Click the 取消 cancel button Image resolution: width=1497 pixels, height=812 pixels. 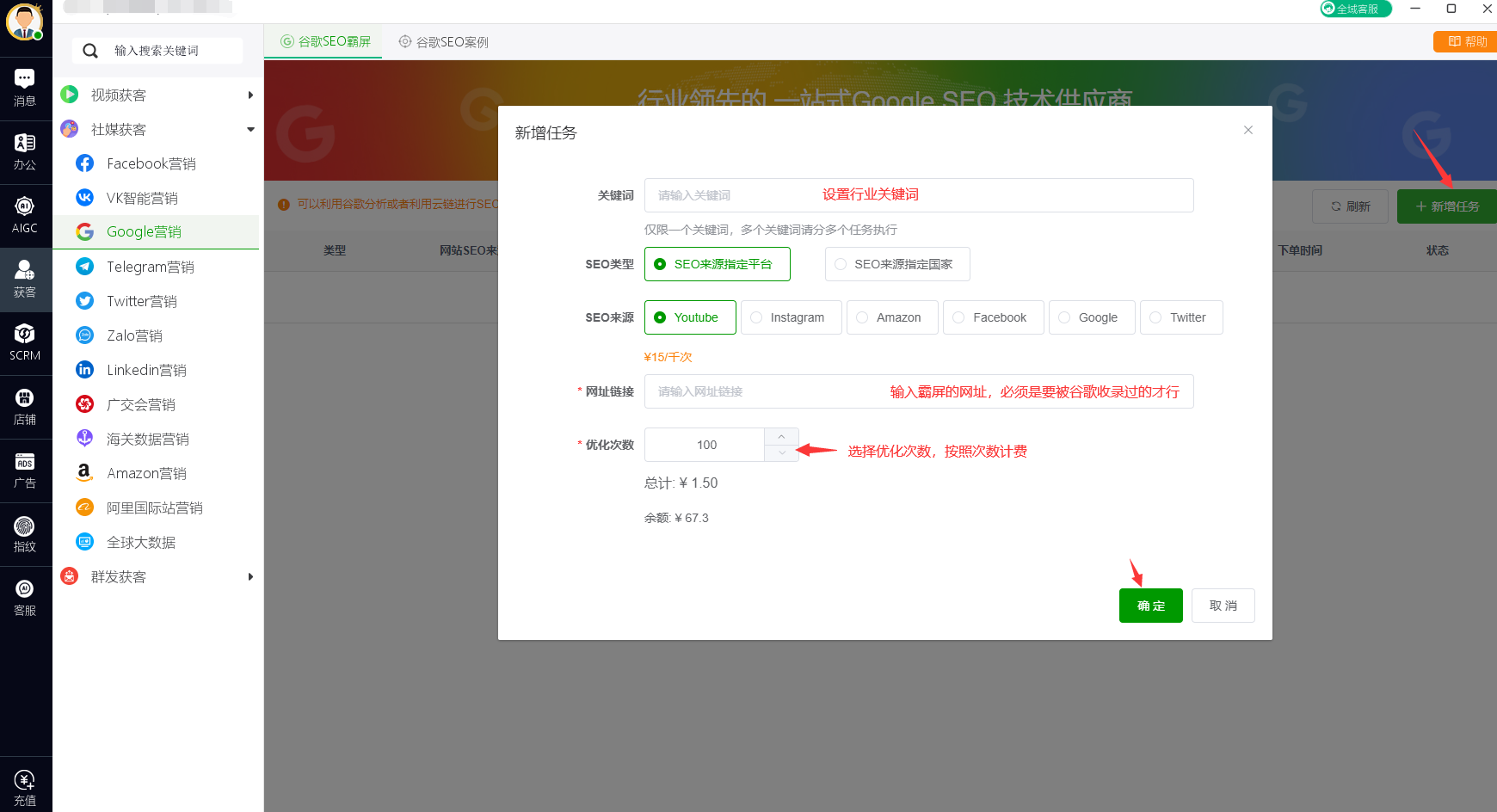point(1223,606)
